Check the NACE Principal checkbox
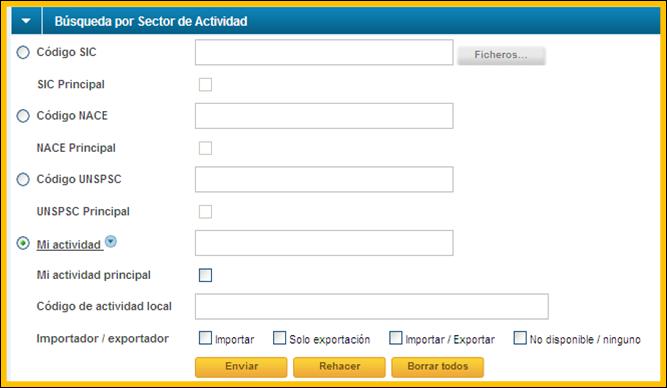667x388 pixels. (205, 148)
